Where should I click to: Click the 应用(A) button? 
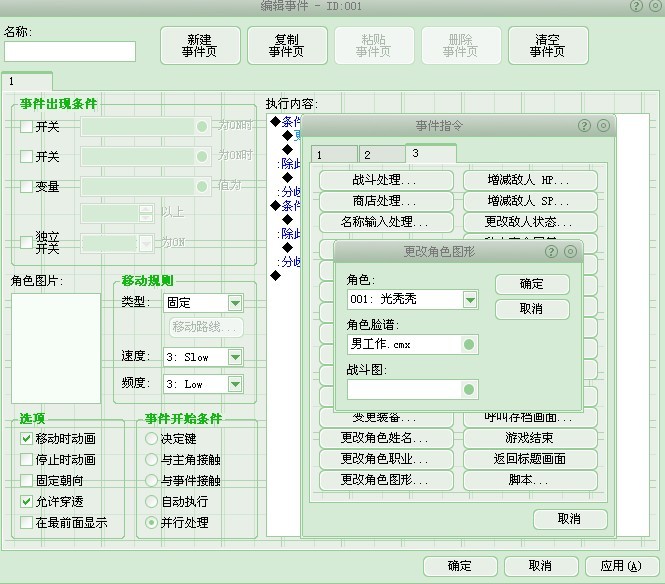point(622,566)
